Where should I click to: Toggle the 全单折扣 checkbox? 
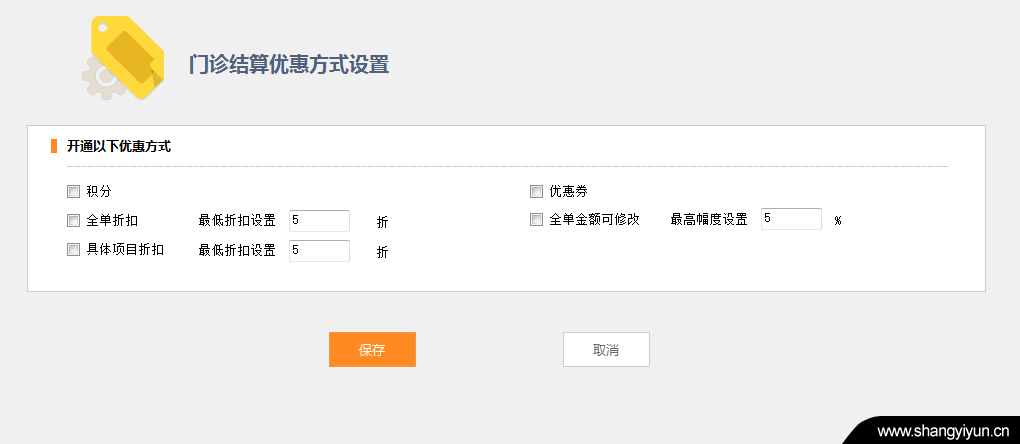click(73, 220)
